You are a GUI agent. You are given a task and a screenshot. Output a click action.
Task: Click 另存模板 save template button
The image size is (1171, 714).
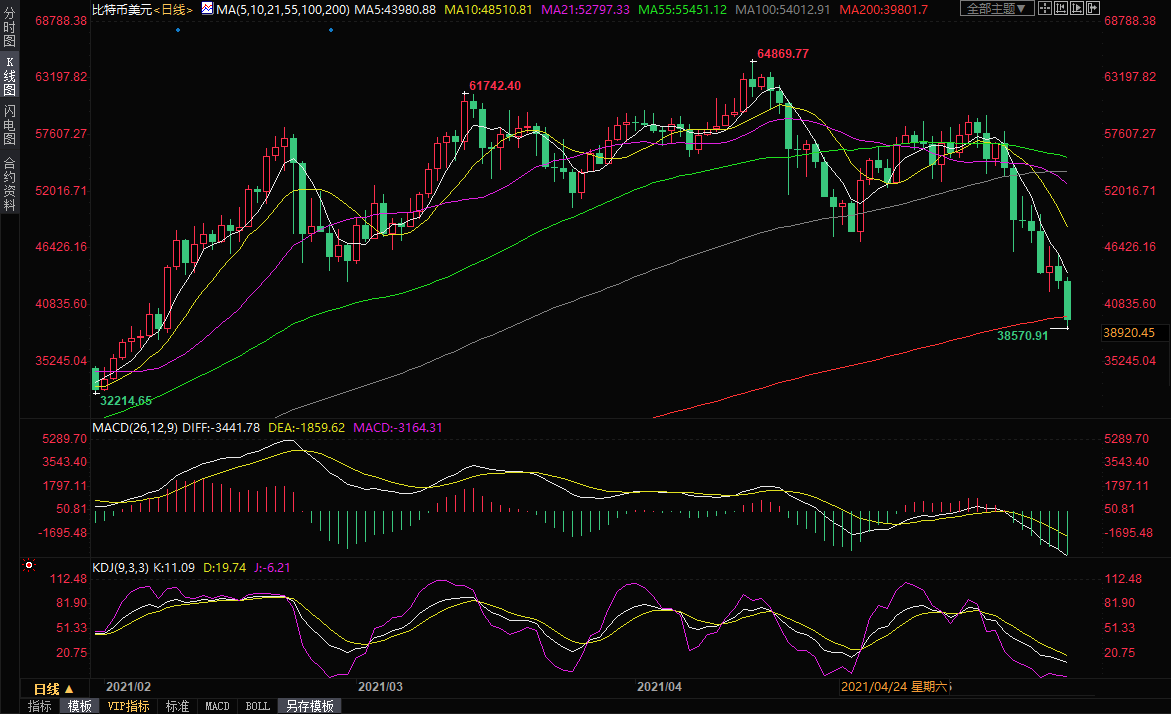310,706
